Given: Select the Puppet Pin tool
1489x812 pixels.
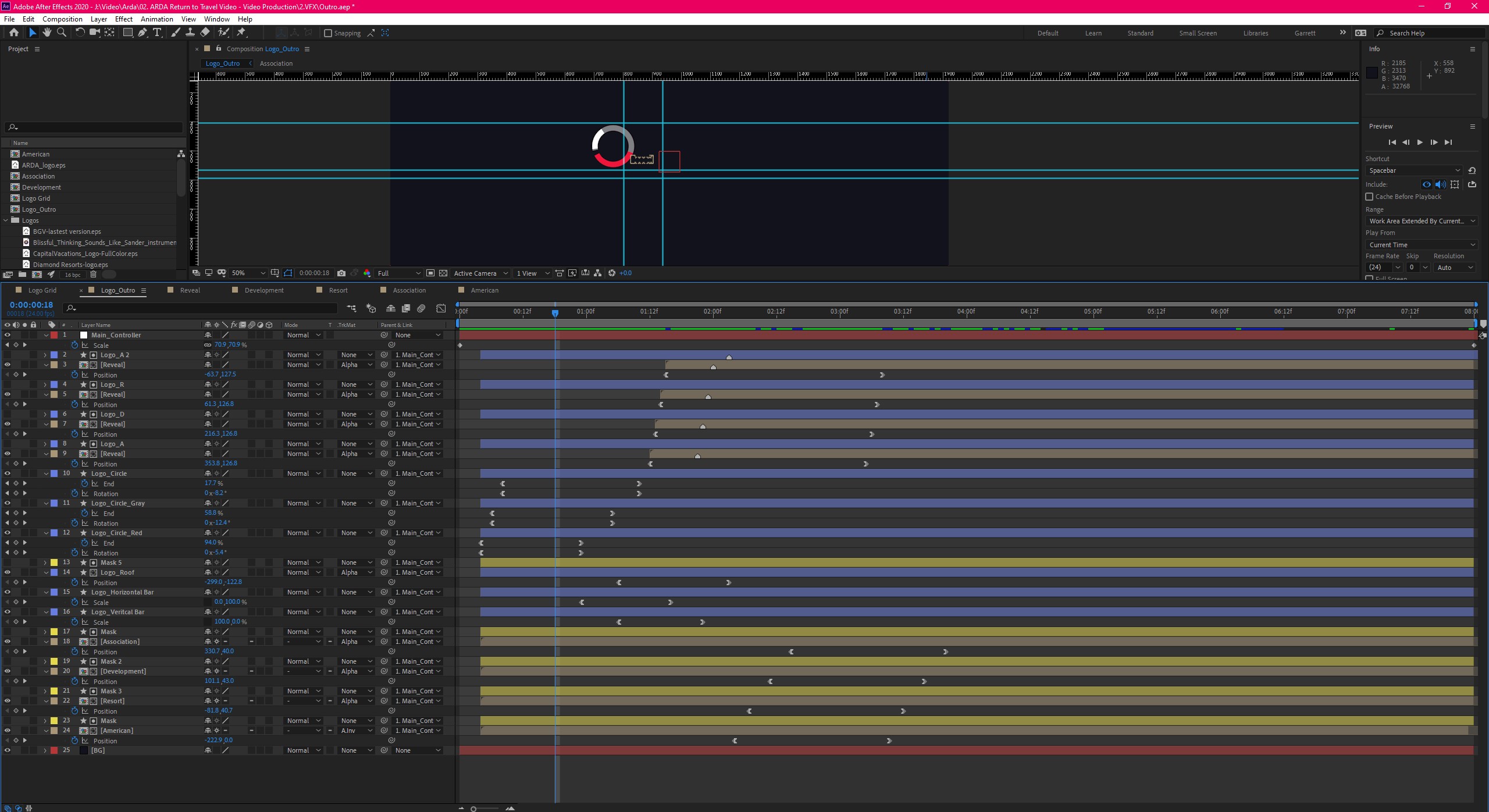Looking at the screenshot, I should pyautogui.click(x=241, y=33).
